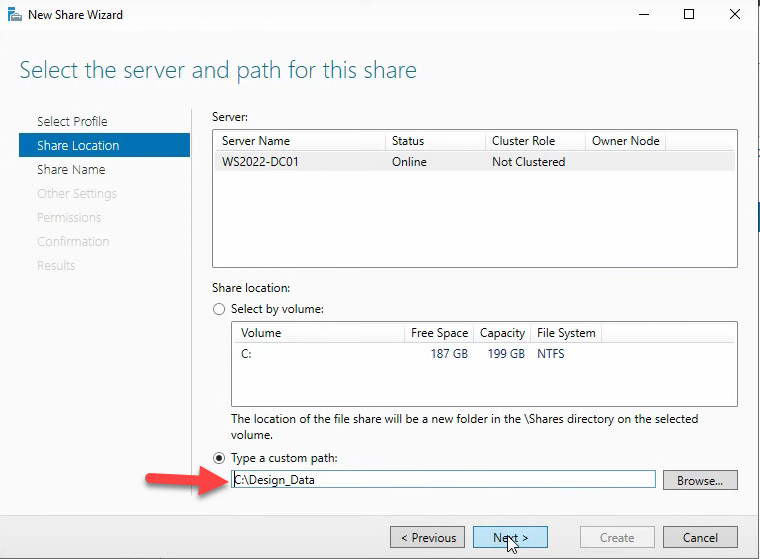This screenshot has height=559, width=760.
Task: Click the 187 GB free space value
Action: point(449,353)
